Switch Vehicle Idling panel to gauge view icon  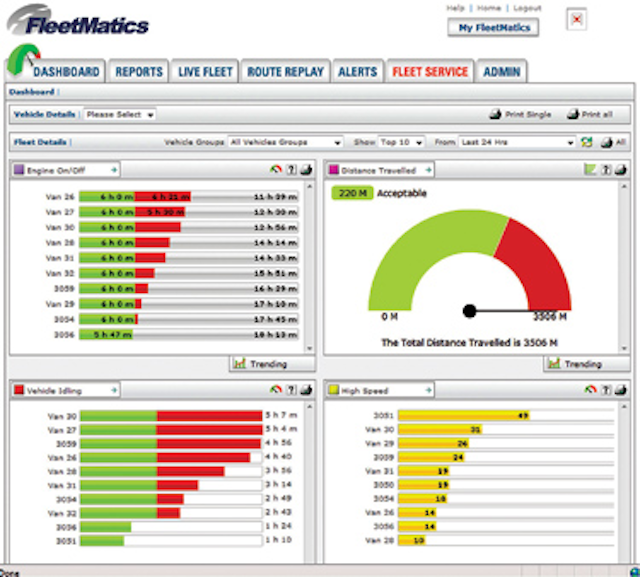276,390
